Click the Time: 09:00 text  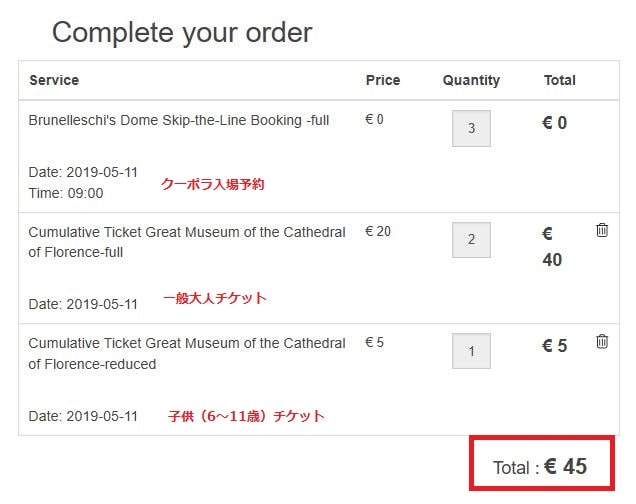pyautogui.click(x=66, y=193)
